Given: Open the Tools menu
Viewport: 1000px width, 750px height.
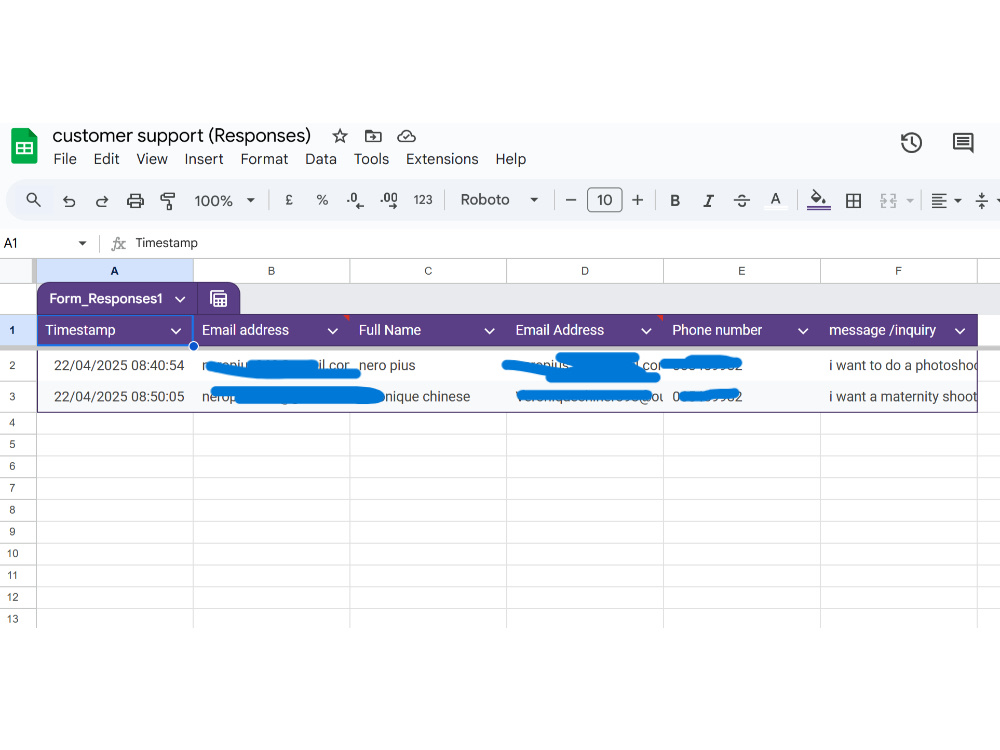Looking at the screenshot, I should click(371, 159).
